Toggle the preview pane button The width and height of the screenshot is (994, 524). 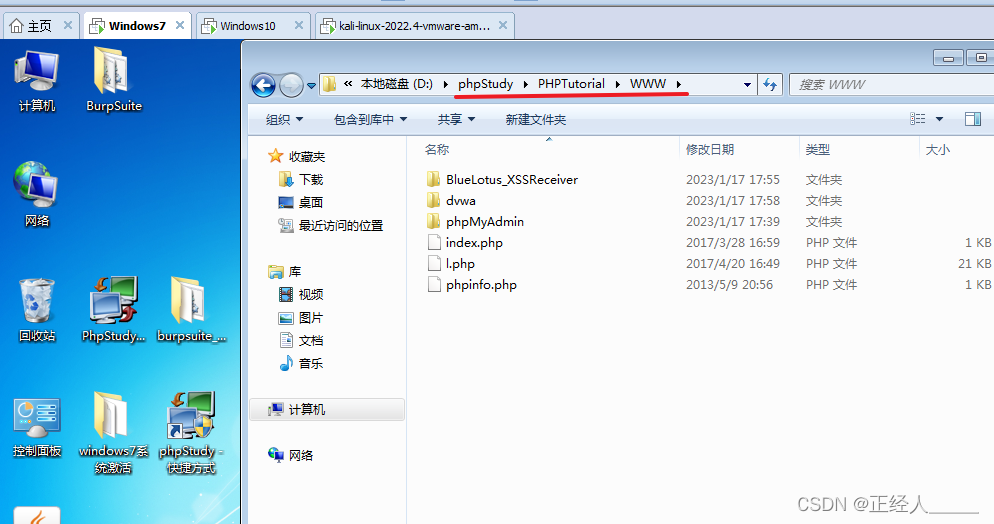(973, 119)
